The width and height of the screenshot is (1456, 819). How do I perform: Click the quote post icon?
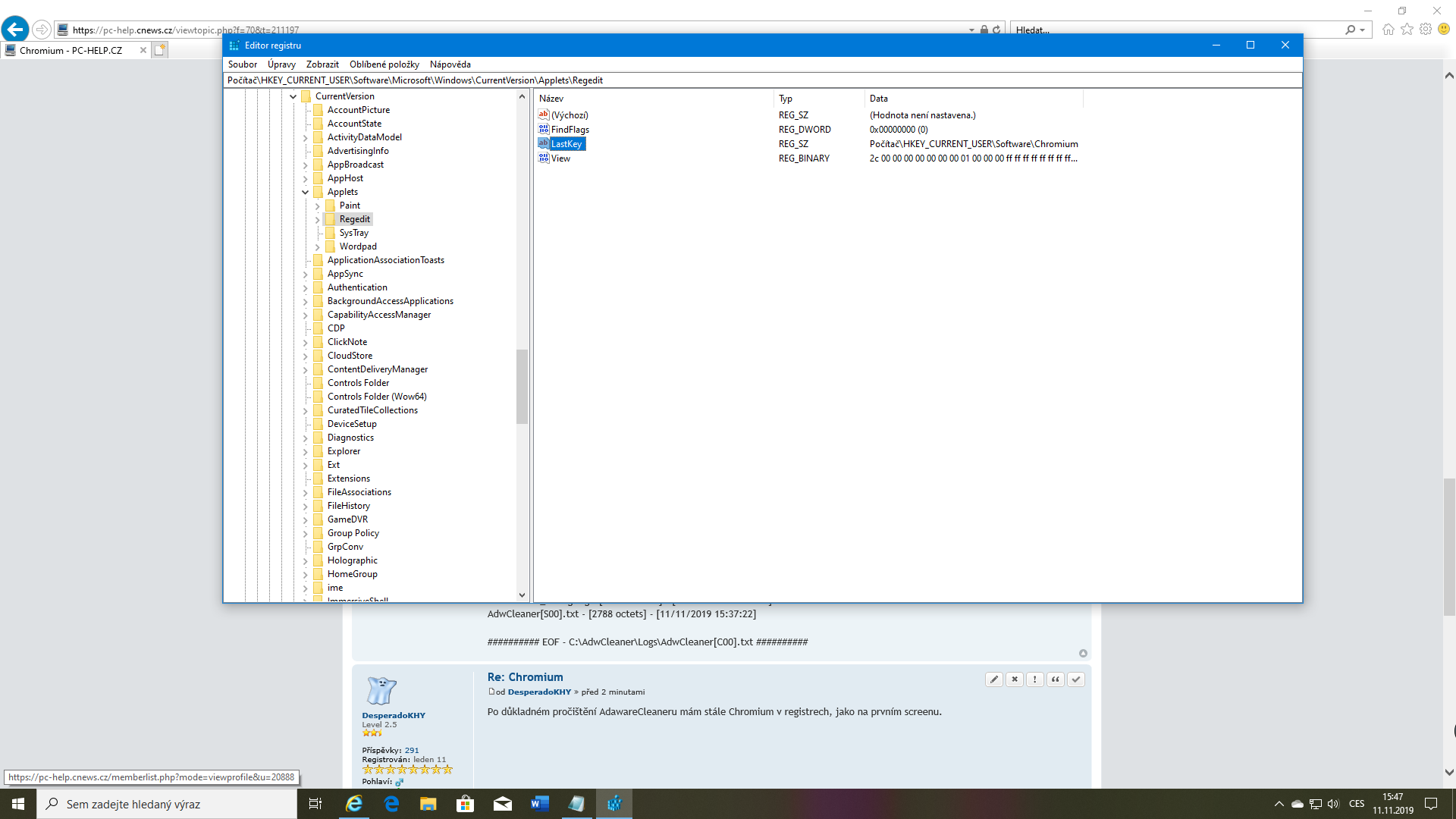(1055, 679)
